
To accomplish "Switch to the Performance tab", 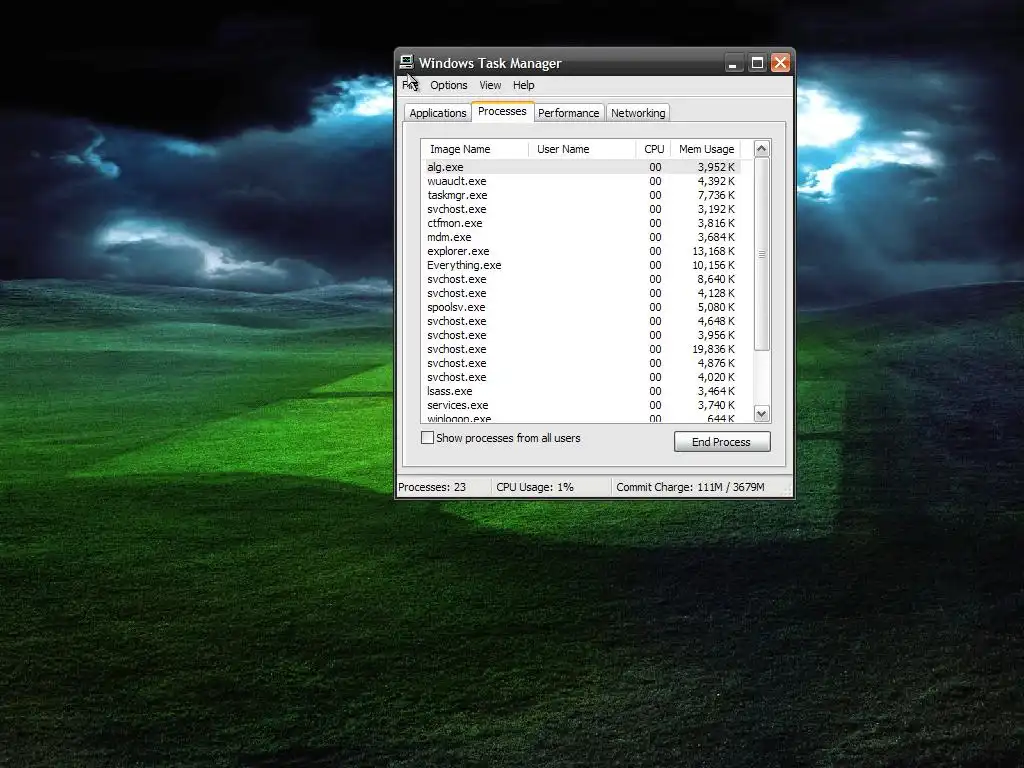I will (569, 113).
